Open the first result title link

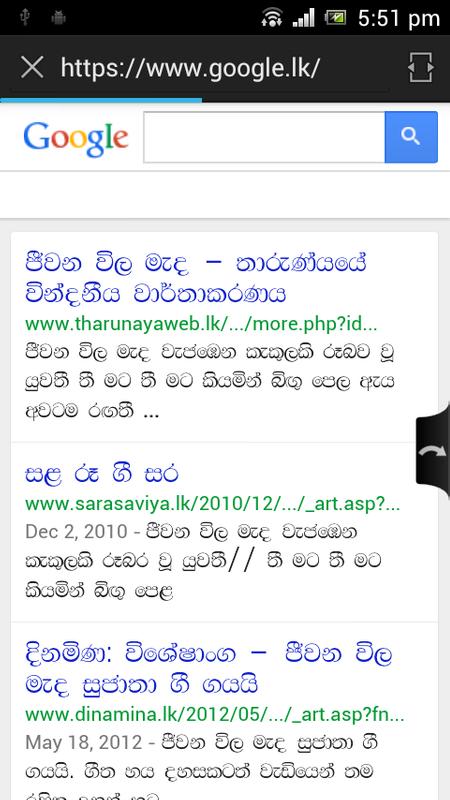point(196,279)
